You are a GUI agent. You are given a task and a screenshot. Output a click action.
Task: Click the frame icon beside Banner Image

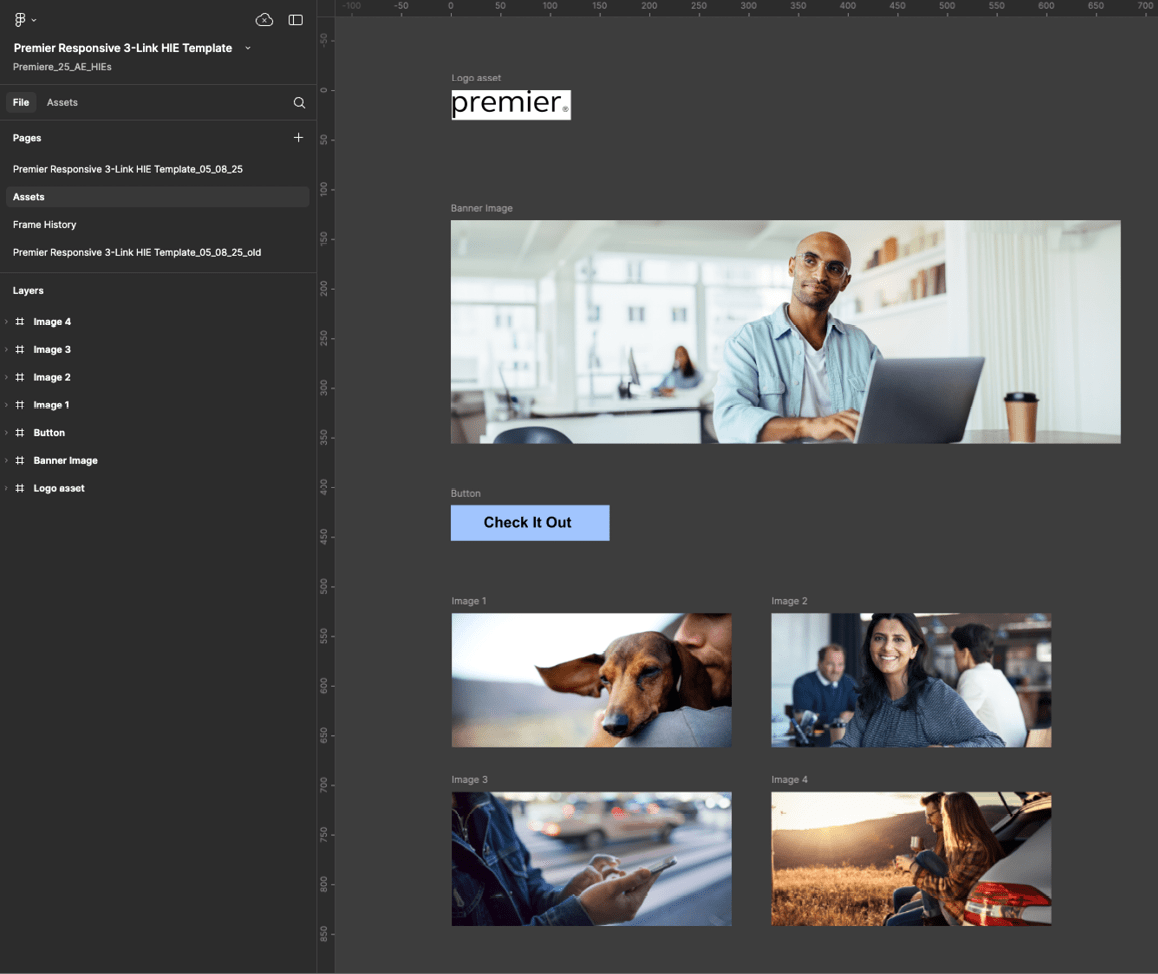20,461
